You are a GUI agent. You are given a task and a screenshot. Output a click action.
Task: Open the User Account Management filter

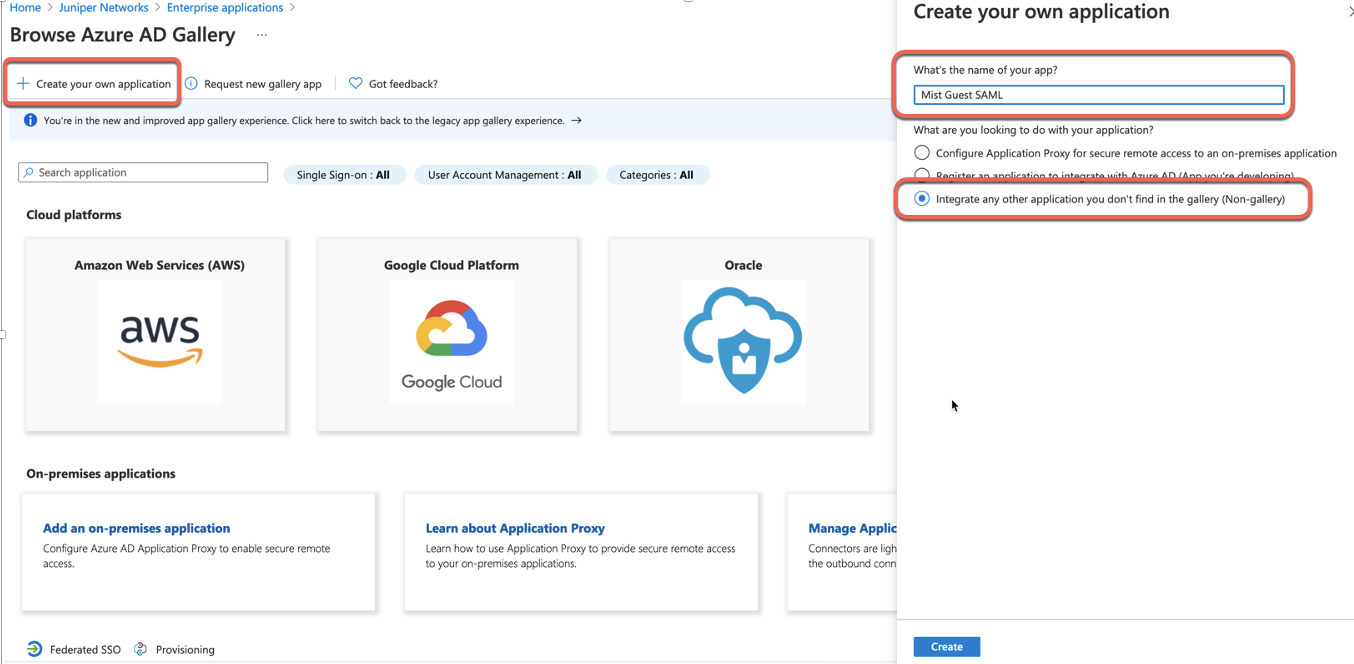[x=504, y=175]
